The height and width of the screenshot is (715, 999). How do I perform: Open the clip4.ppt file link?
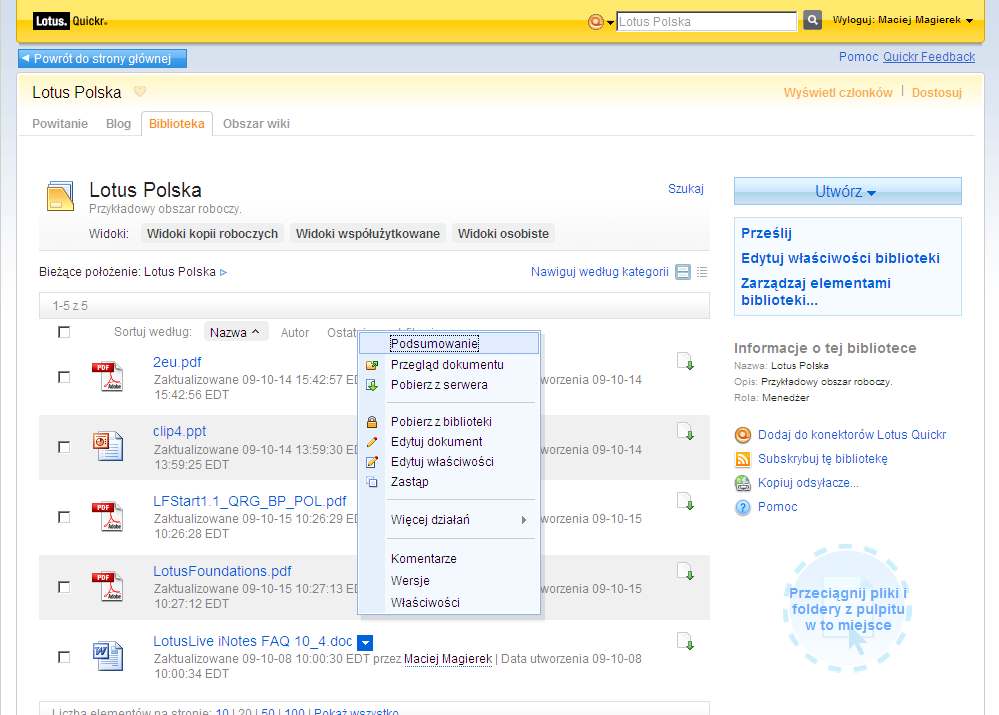point(180,431)
